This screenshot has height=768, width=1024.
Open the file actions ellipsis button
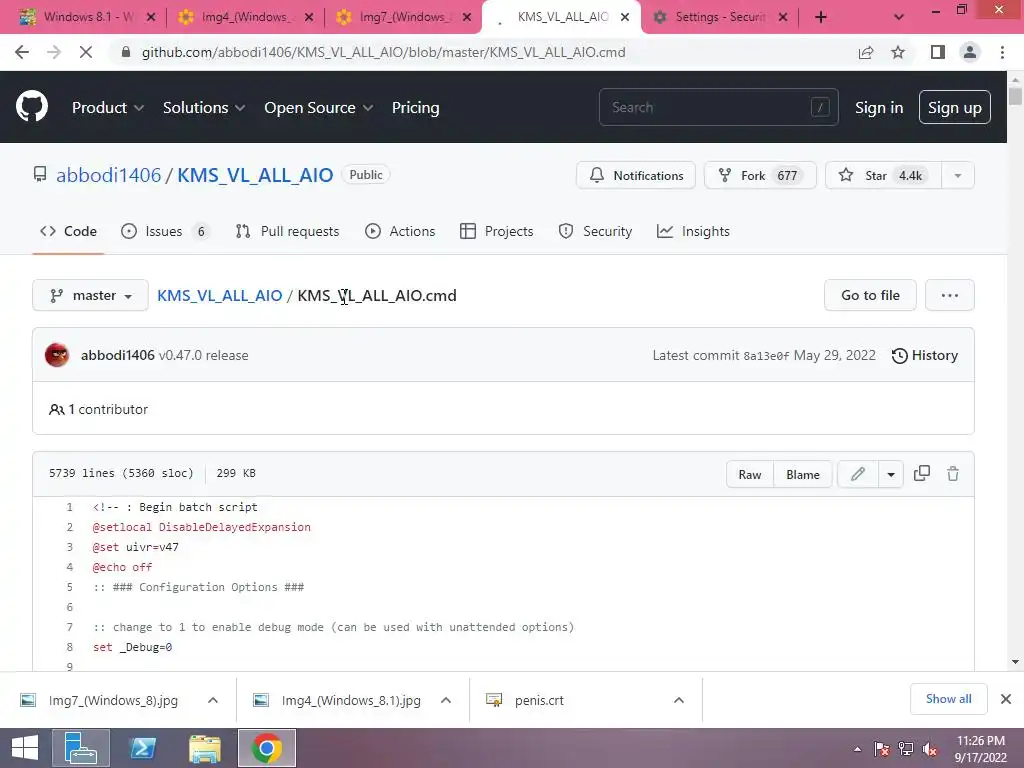pyautogui.click(x=950, y=295)
